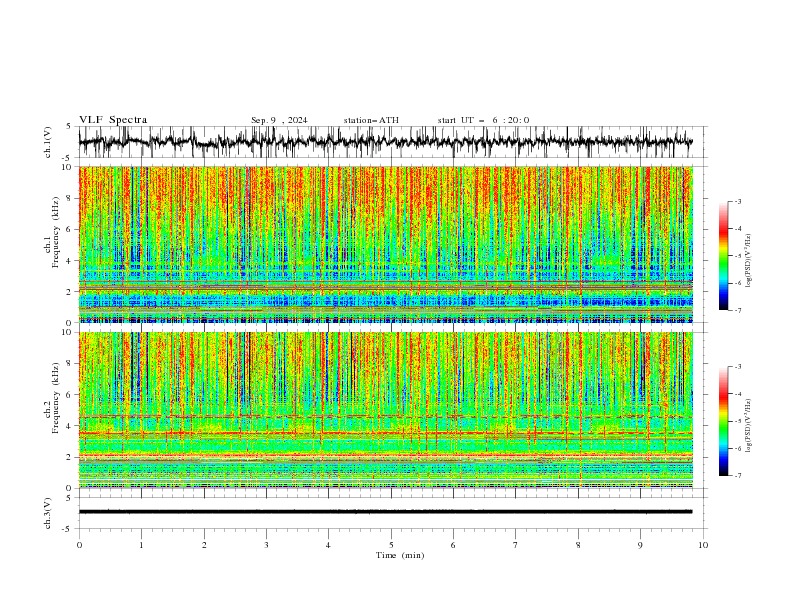Click the '-7' label on lower colorbar
Viewport: 792px width, 612px height.
coord(738,475)
